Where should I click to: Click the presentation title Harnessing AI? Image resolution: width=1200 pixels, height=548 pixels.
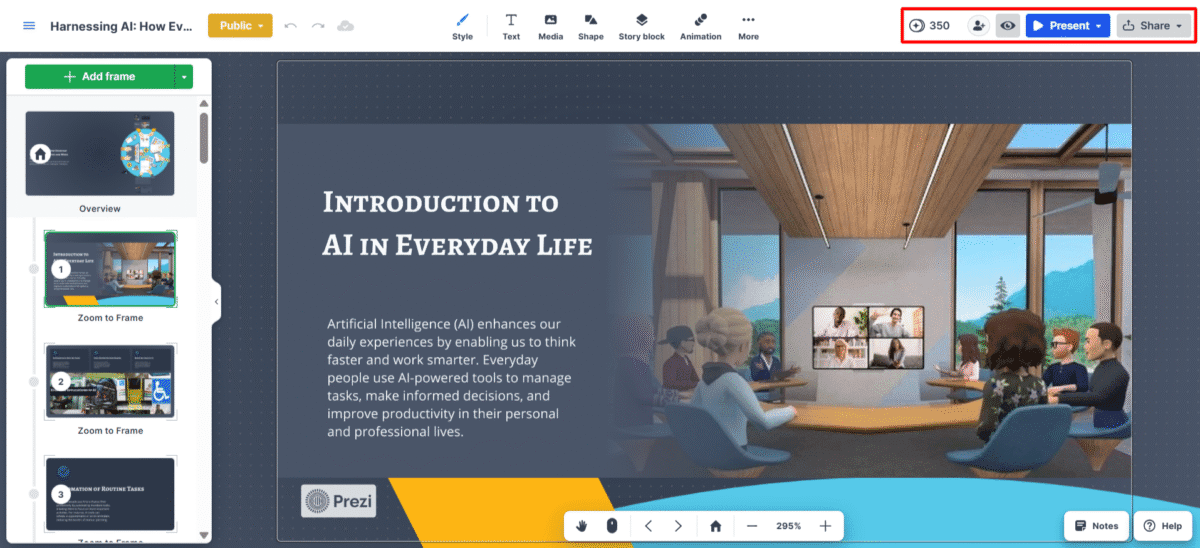(121, 26)
